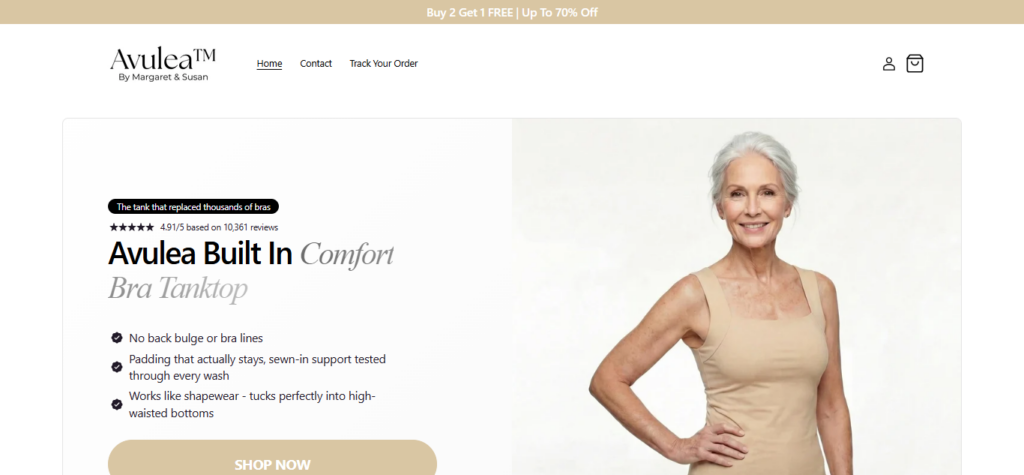Select the 'tucks perfectly into high-waisted bottoms' text
Screen dimensions: 1024x475
[252, 404]
